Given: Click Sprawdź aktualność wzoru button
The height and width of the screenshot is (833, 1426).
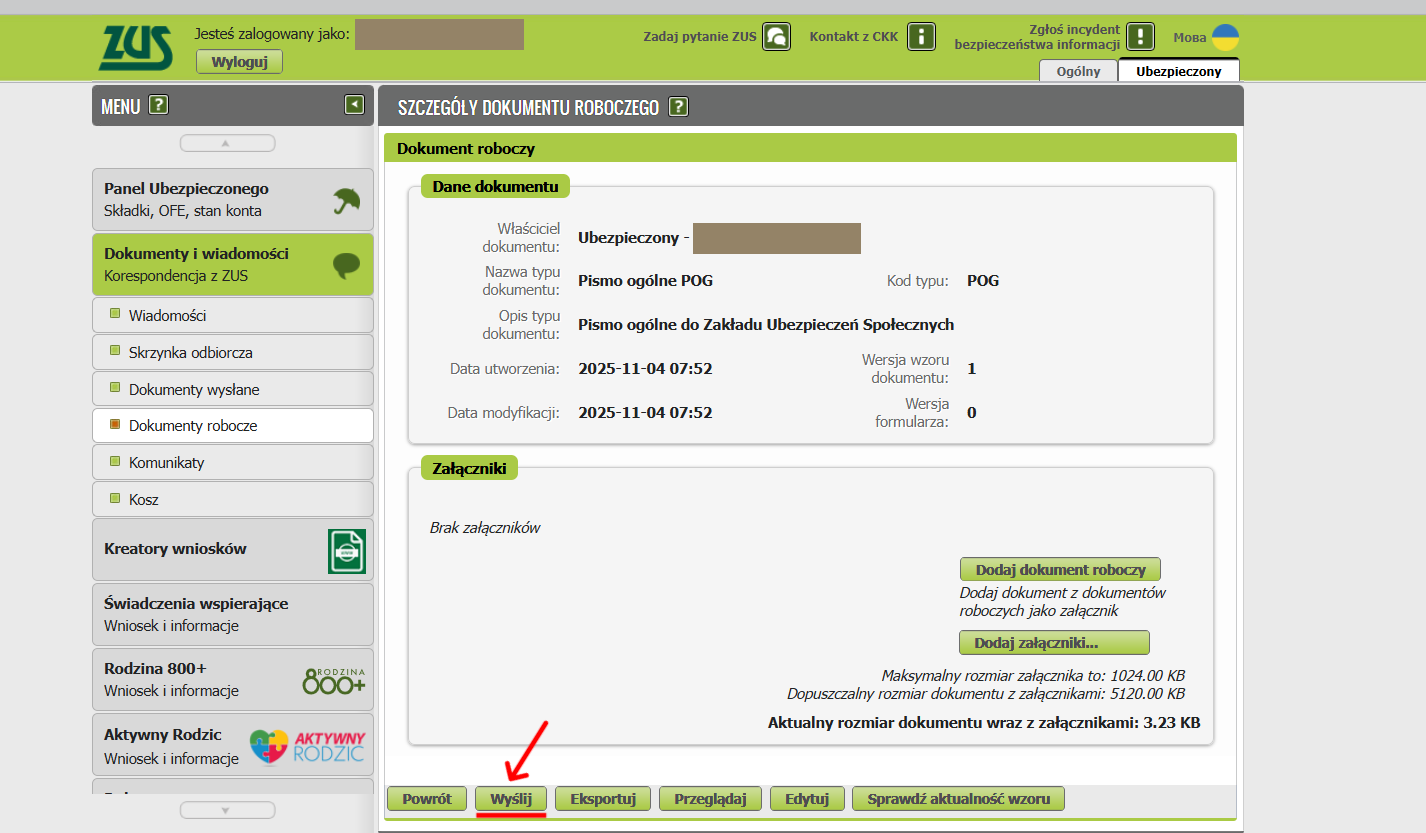Looking at the screenshot, I should [x=958, y=799].
